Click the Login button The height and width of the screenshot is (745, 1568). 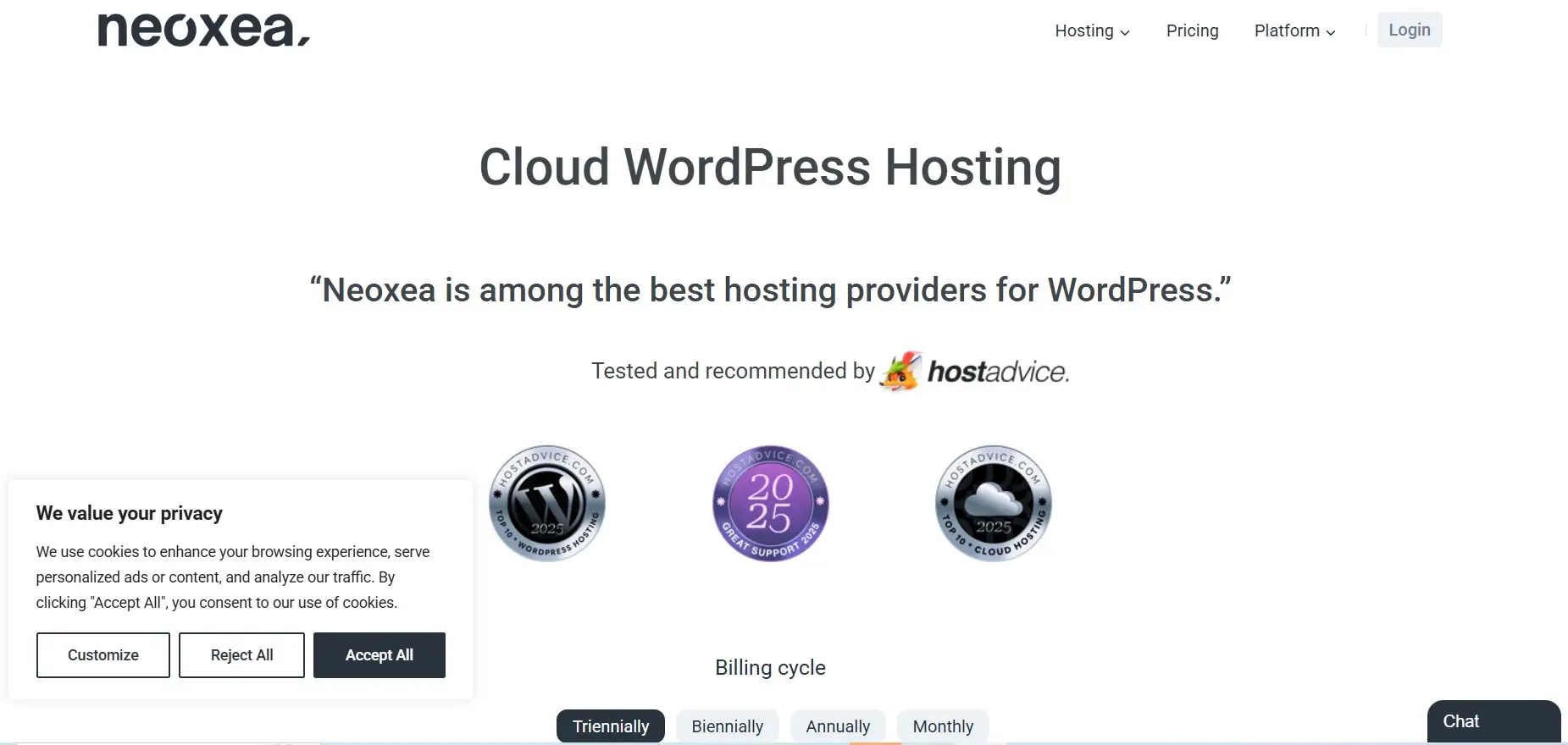[1410, 30]
